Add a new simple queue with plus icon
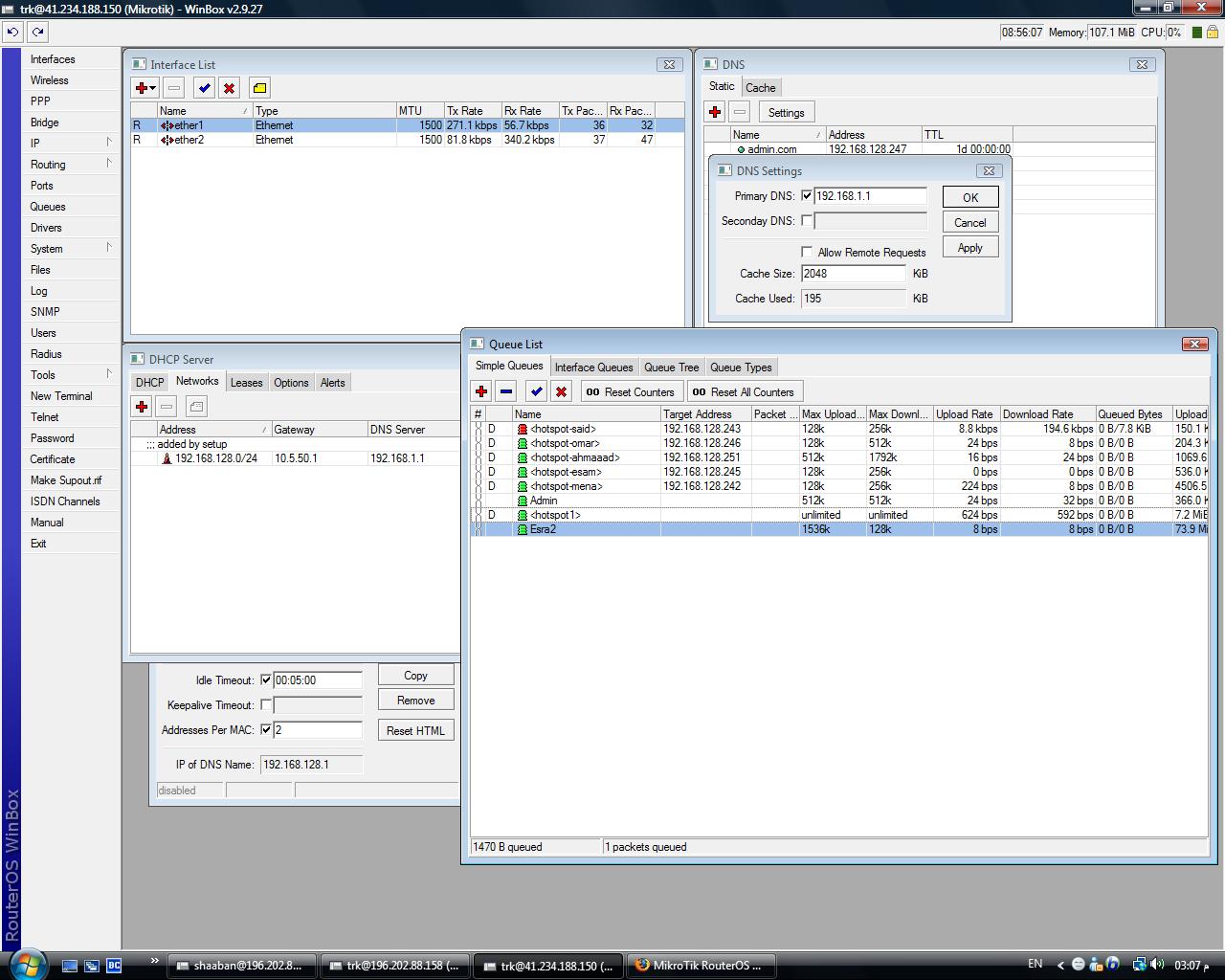The height and width of the screenshot is (980, 1225). tap(480, 391)
